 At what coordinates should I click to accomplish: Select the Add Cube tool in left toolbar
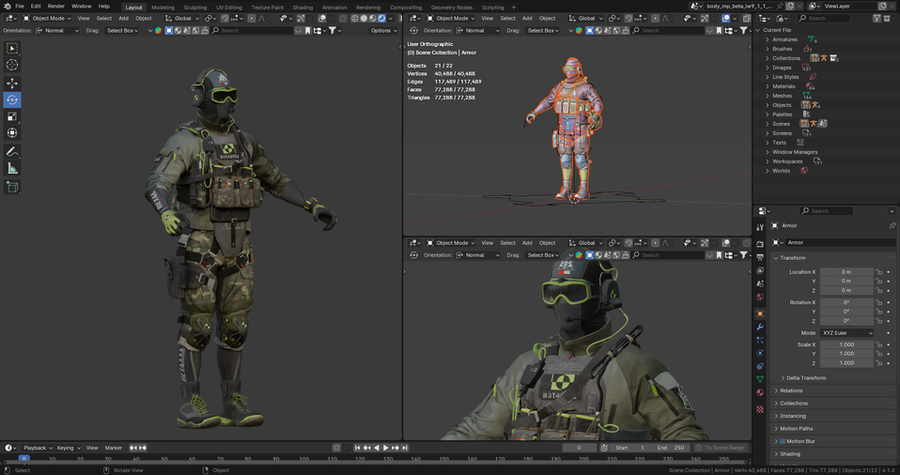click(12, 186)
